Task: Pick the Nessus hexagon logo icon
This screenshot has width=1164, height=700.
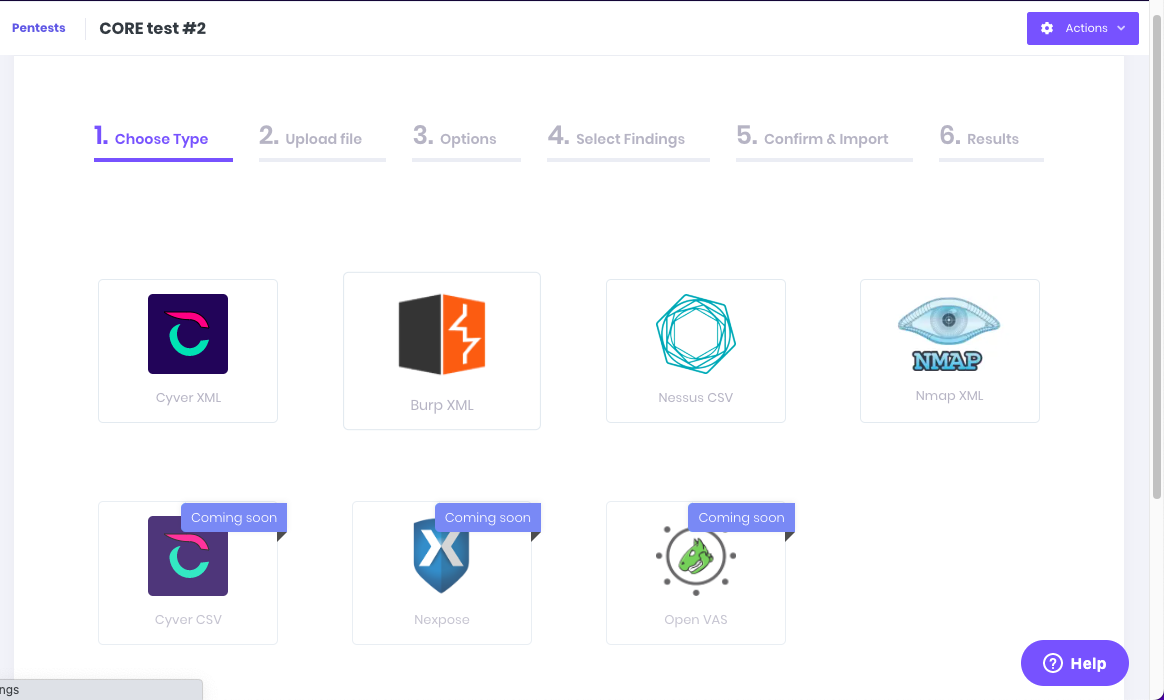Action: point(696,334)
